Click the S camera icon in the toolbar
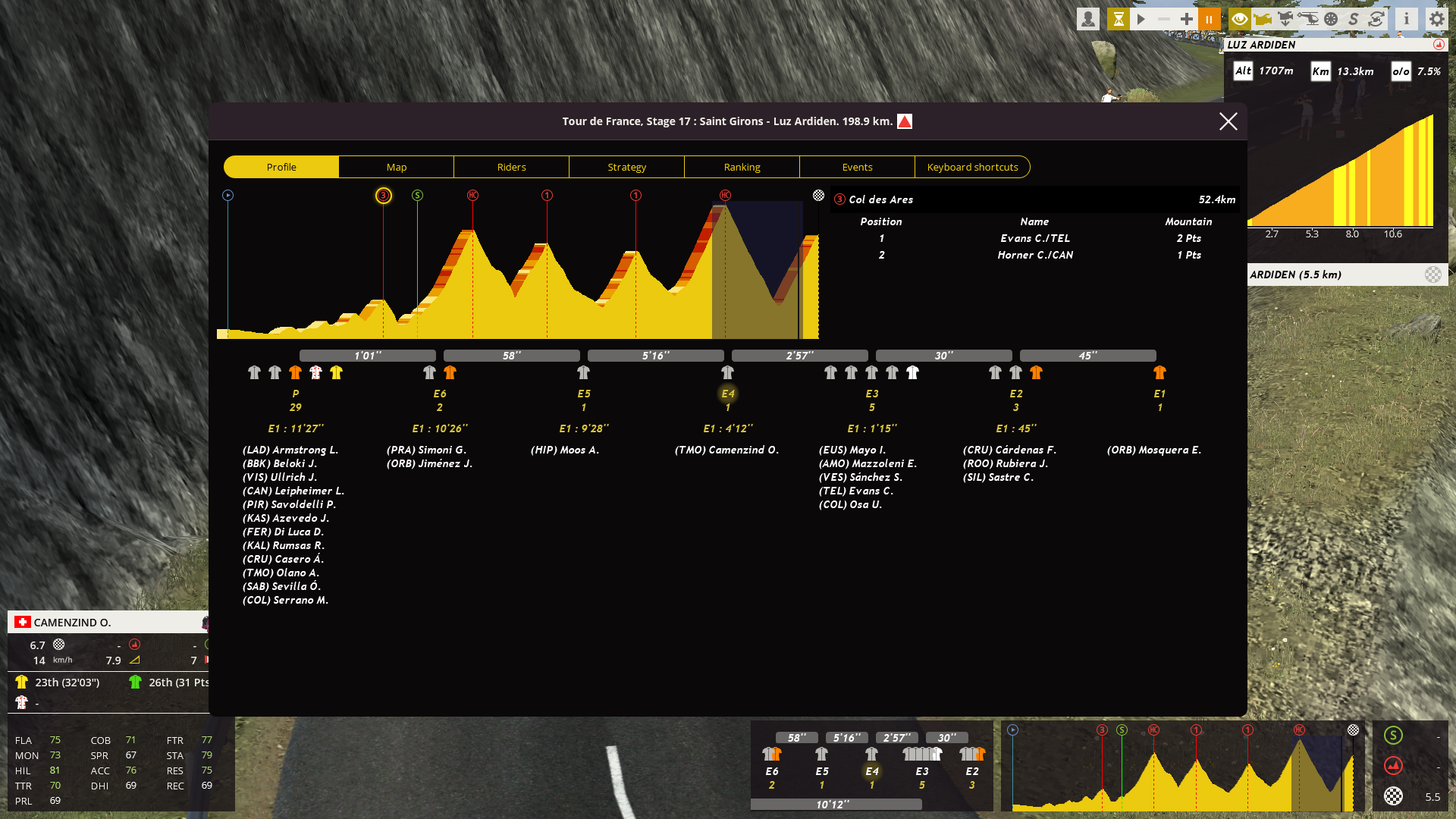Image resolution: width=1456 pixels, height=819 pixels. point(1354,19)
